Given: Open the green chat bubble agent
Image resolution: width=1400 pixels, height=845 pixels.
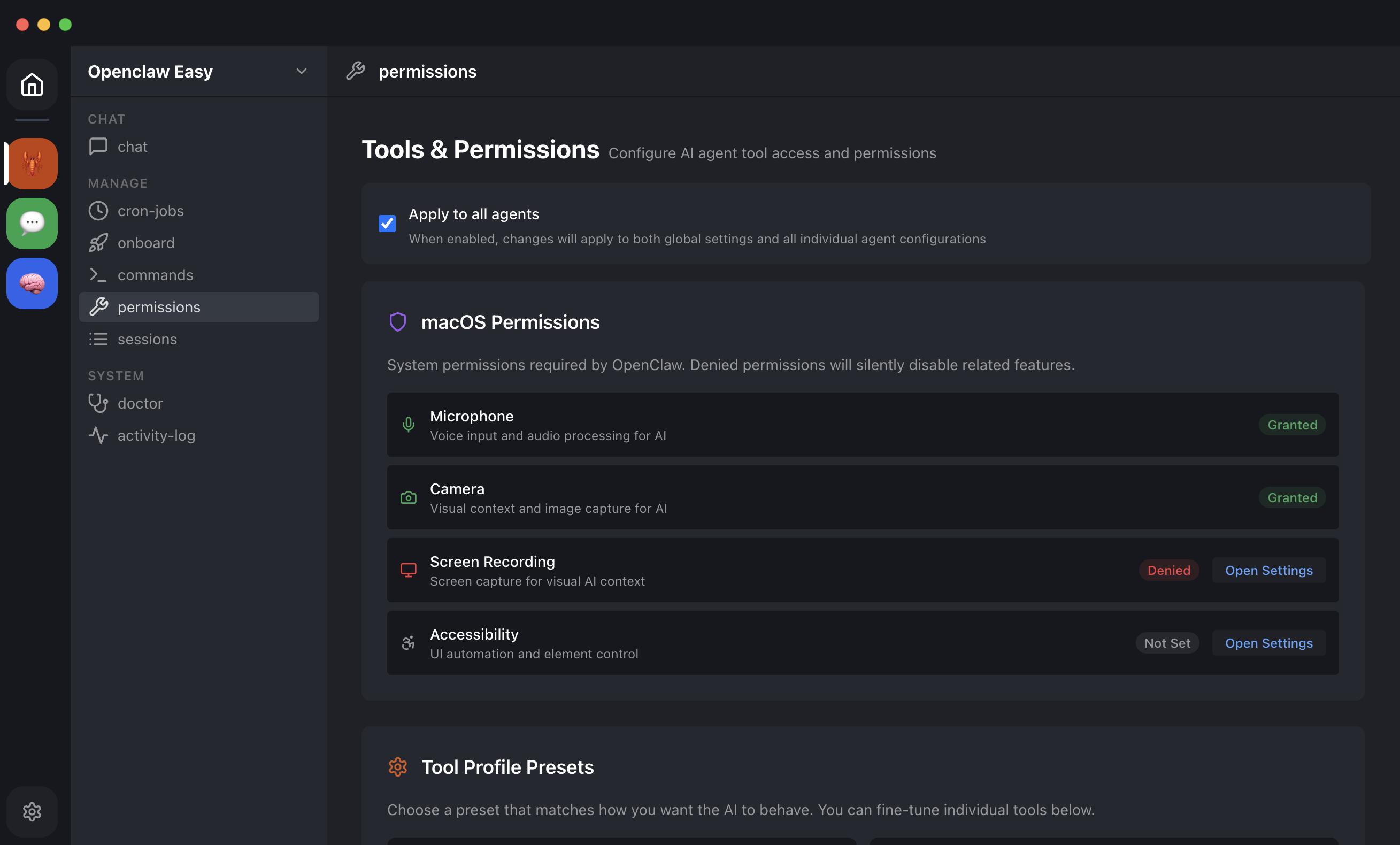Looking at the screenshot, I should point(31,224).
